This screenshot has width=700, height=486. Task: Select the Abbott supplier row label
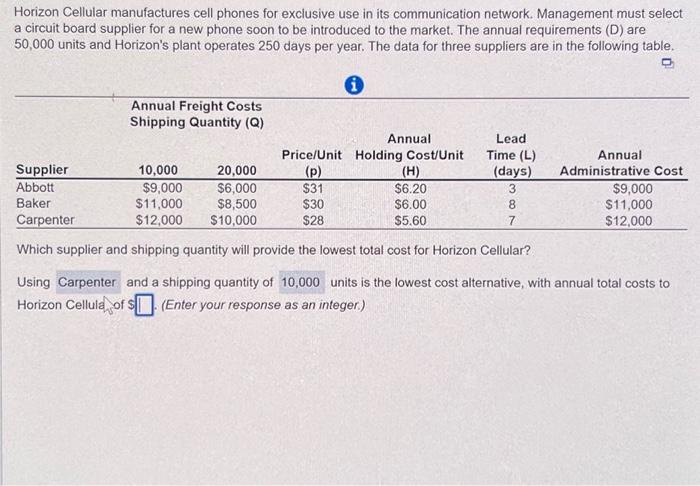coord(35,187)
